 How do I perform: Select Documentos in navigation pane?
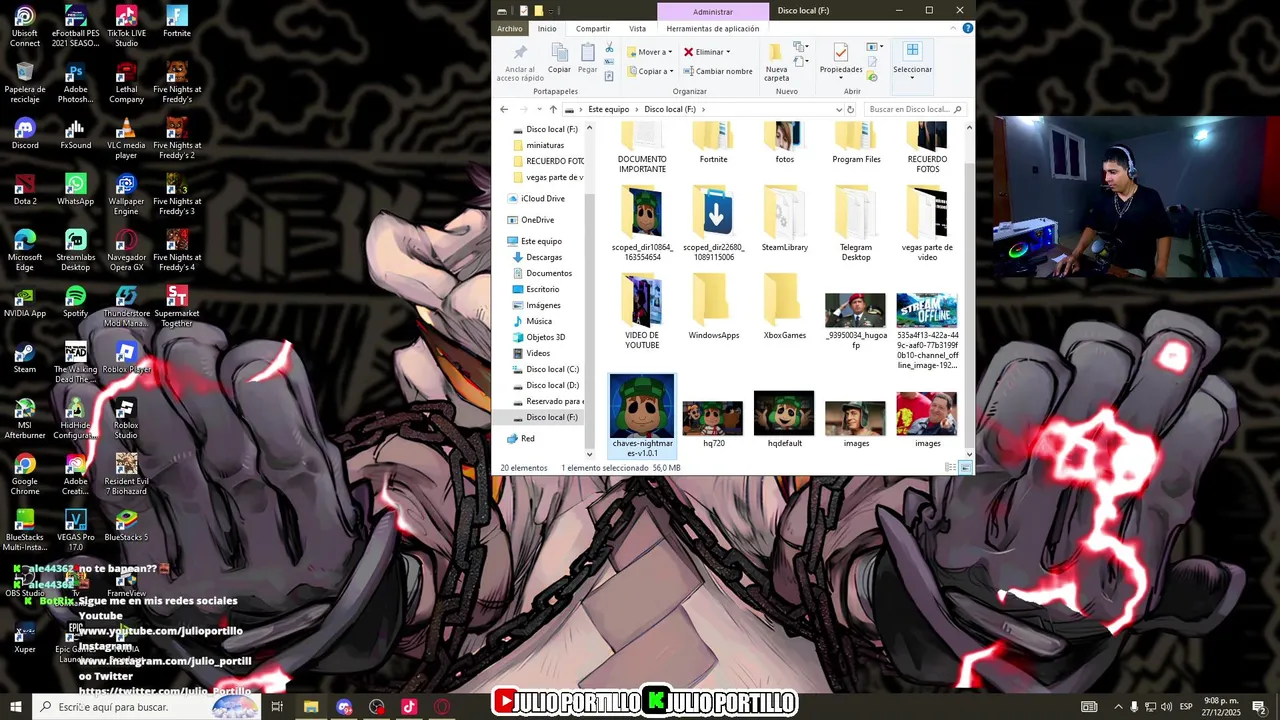pos(549,273)
